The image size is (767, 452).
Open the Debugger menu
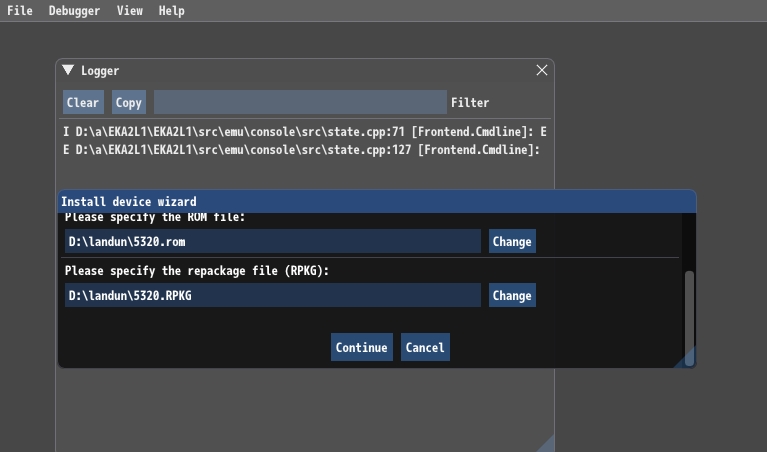click(x=74, y=10)
